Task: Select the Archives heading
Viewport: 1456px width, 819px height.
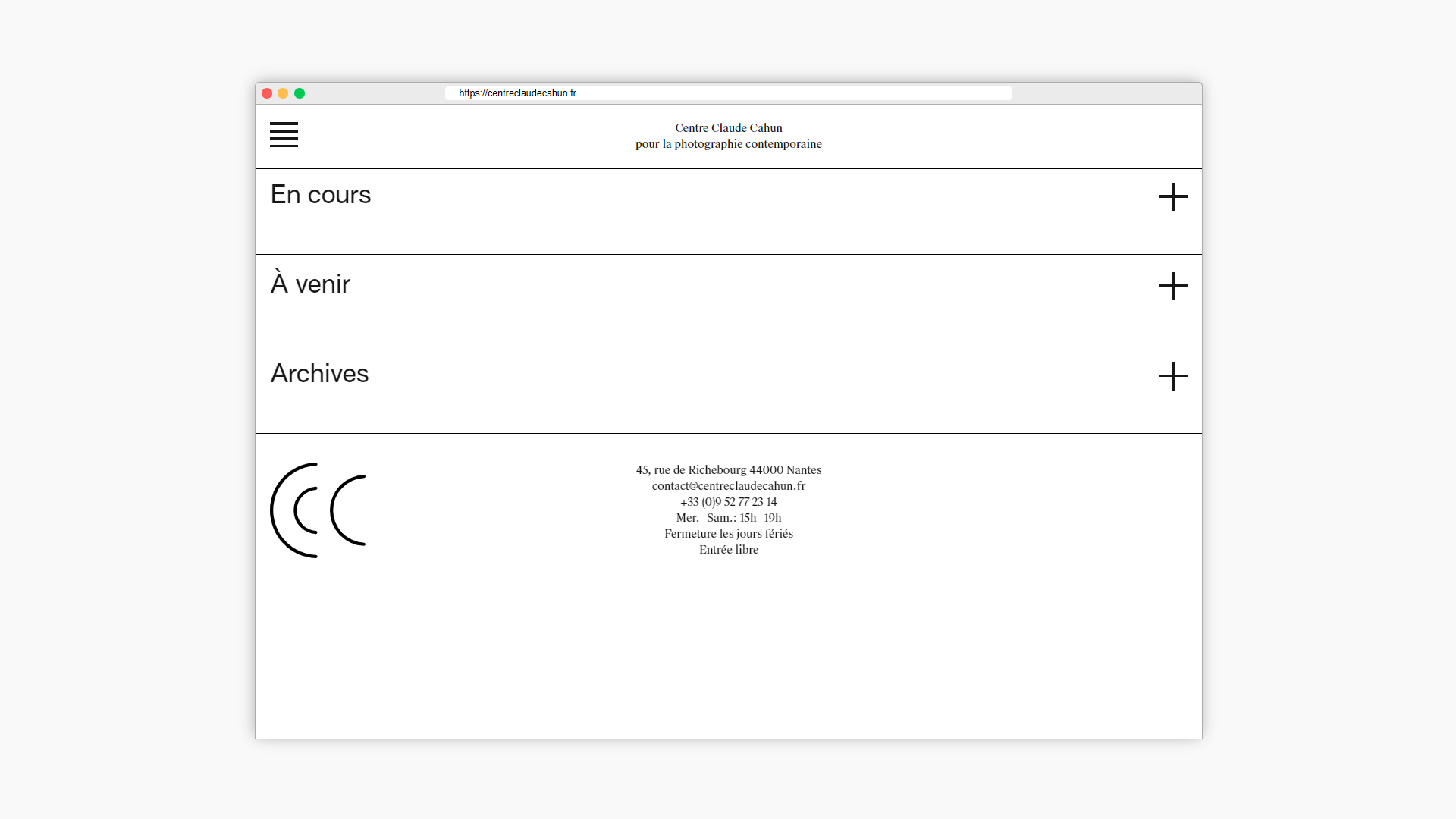Action: [x=319, y=374]
